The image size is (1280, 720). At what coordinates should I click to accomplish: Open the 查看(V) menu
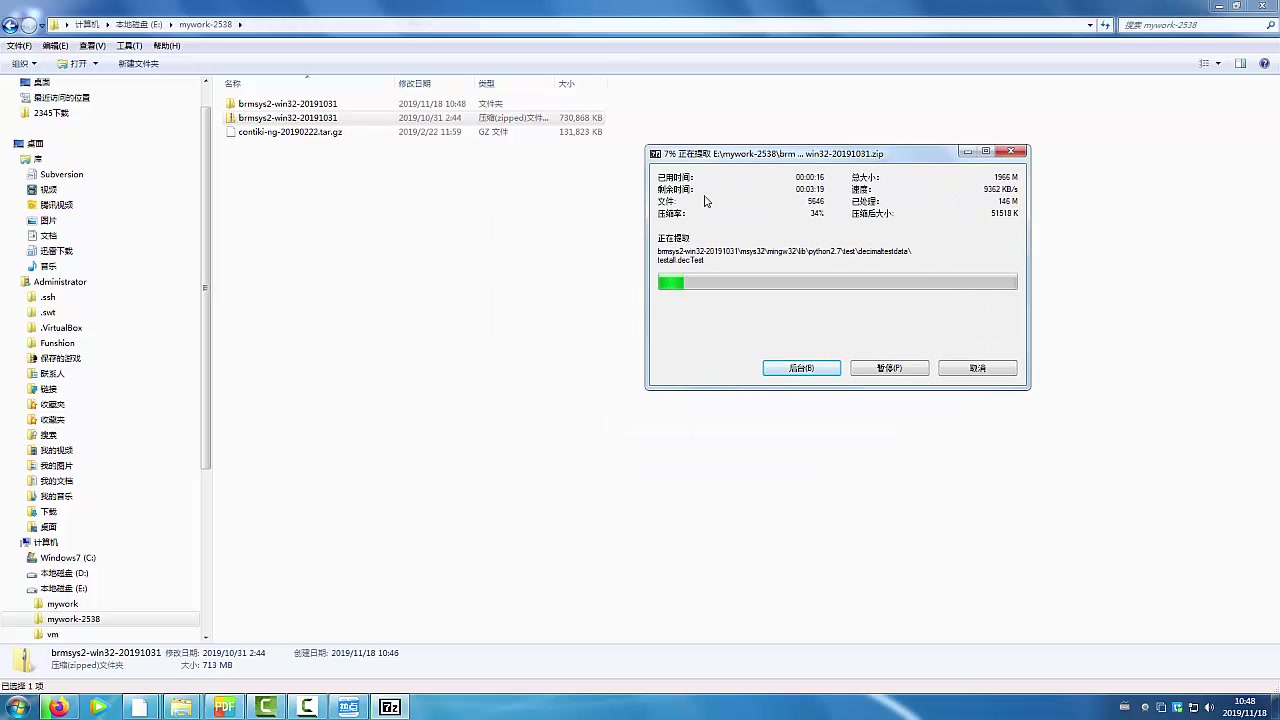[93, 46]
